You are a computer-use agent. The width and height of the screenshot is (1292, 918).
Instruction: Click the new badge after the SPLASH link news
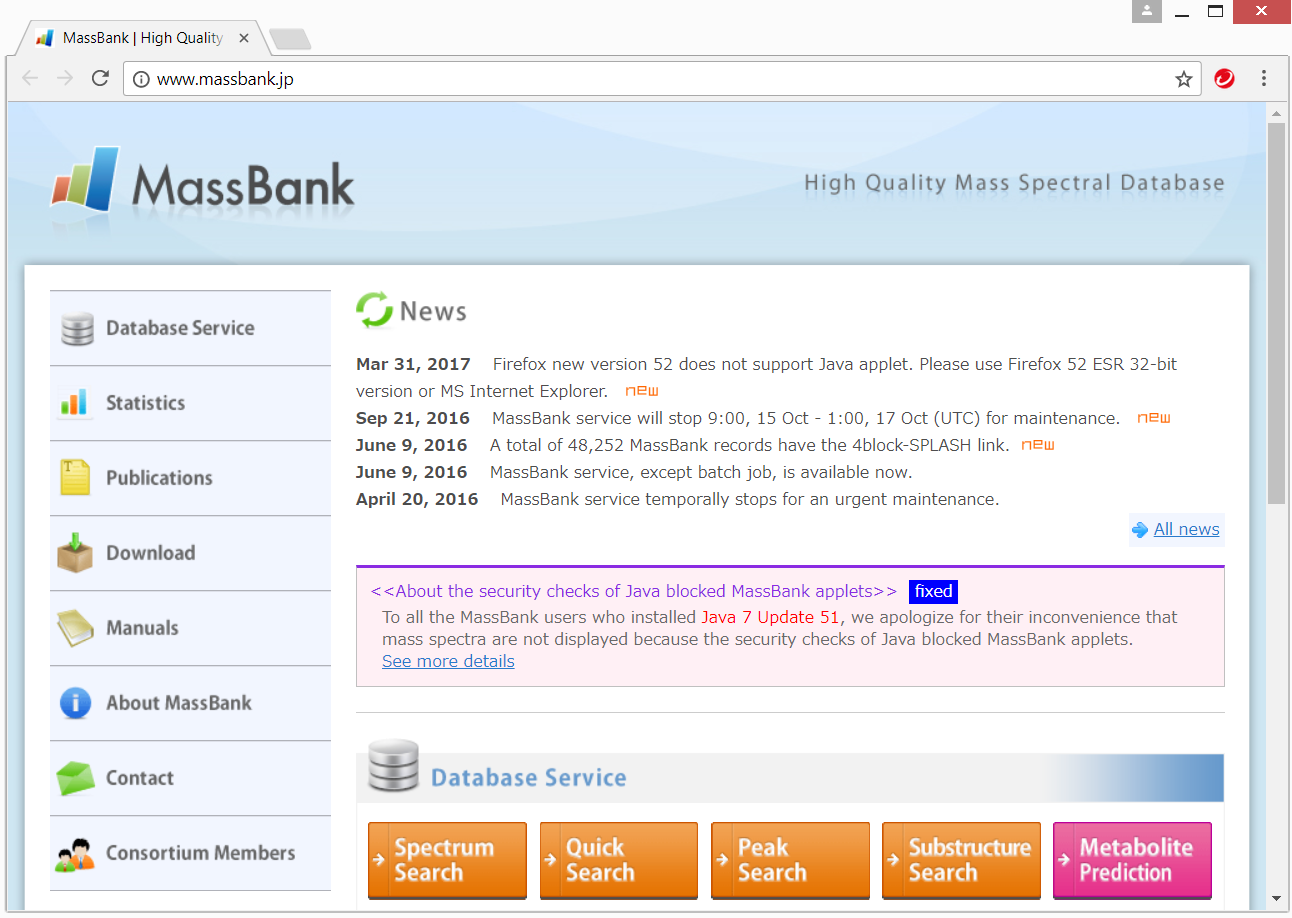click(1038, 445)
